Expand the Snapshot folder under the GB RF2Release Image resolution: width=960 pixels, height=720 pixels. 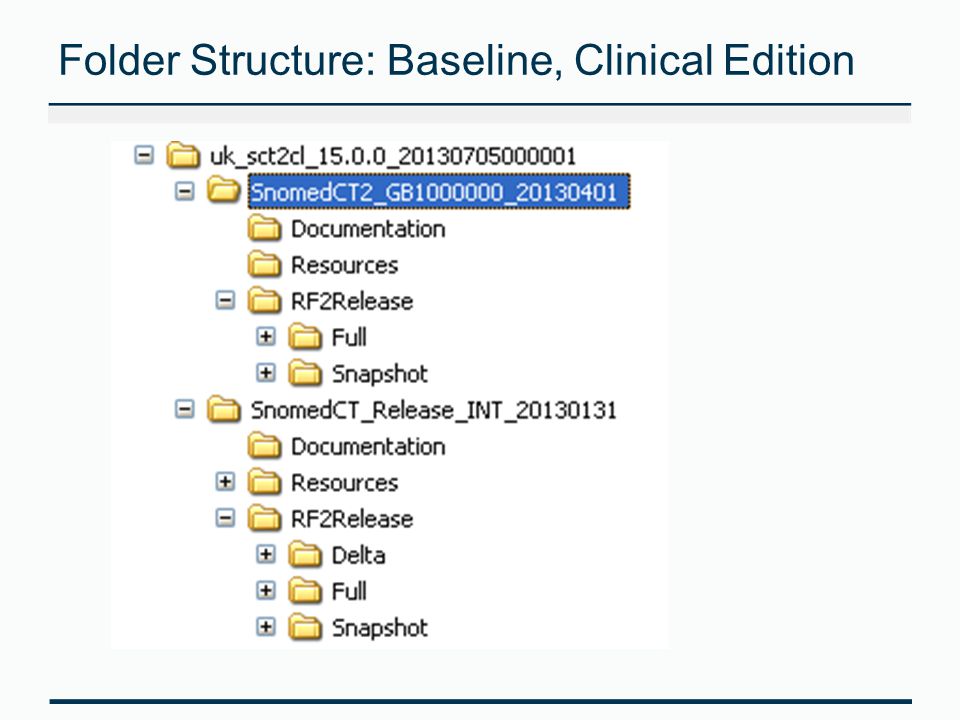tap(266, 372)
